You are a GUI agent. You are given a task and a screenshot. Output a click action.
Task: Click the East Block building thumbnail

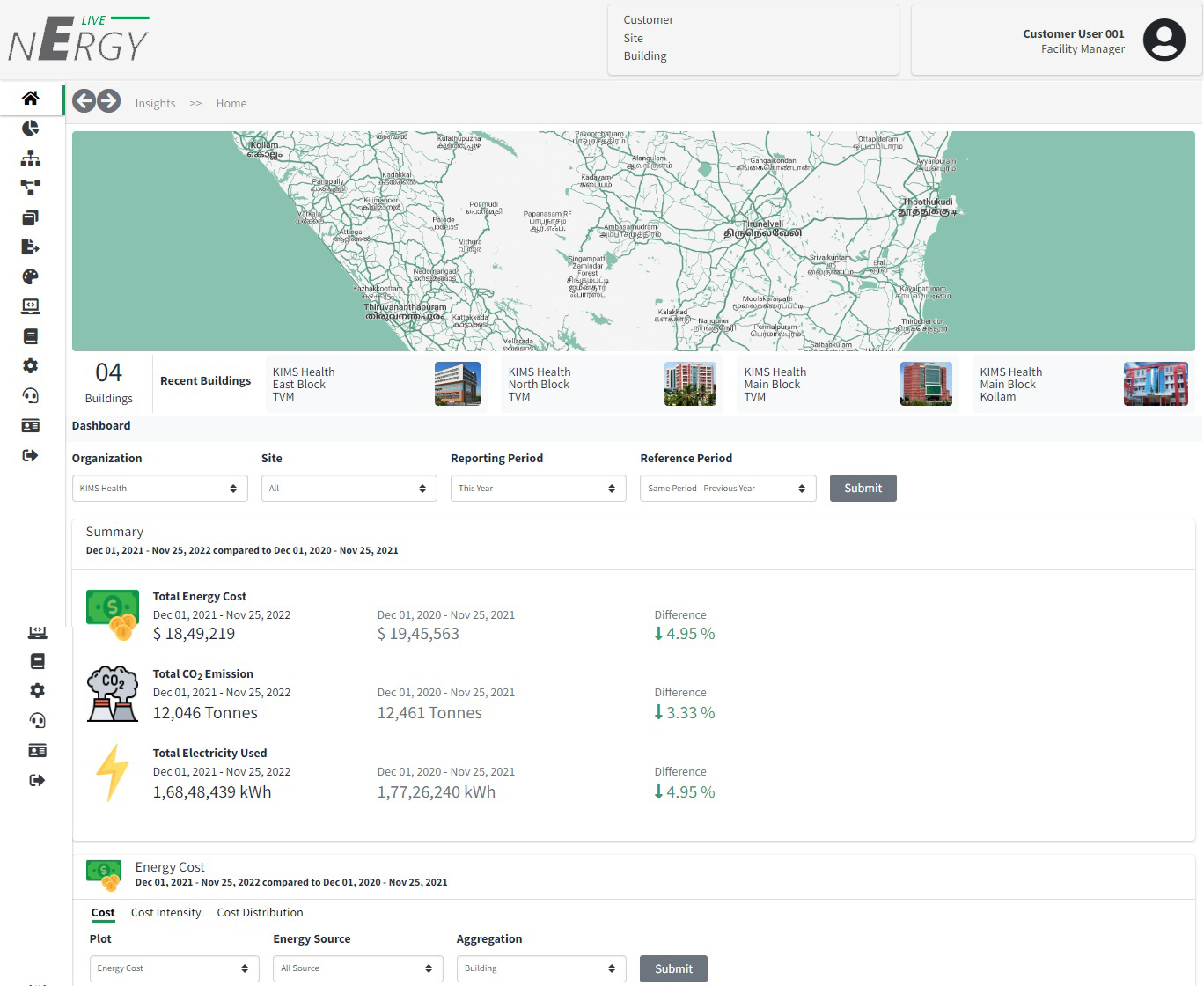click(x=458, y=384)
